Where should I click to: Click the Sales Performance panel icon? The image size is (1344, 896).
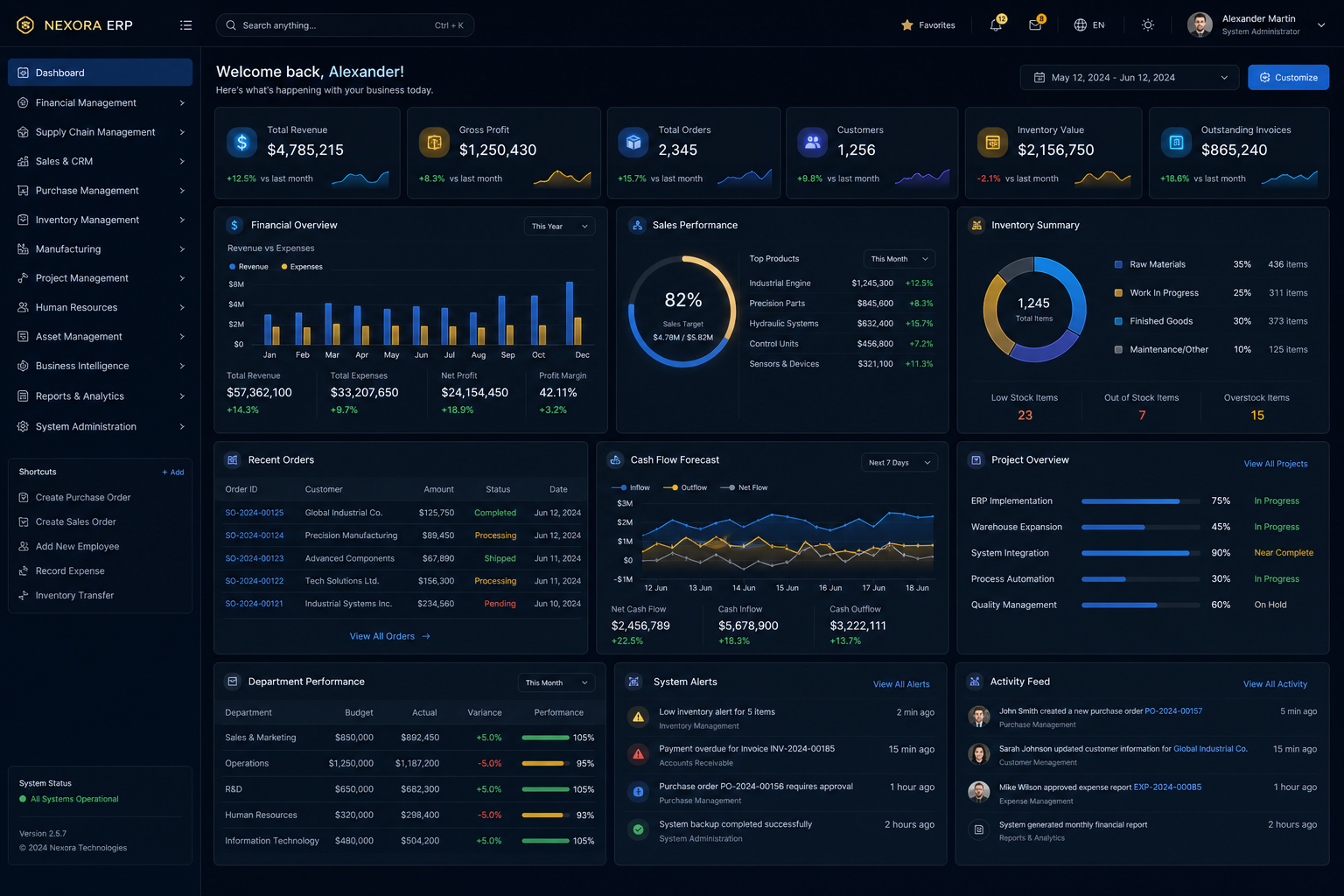[637, 225]
